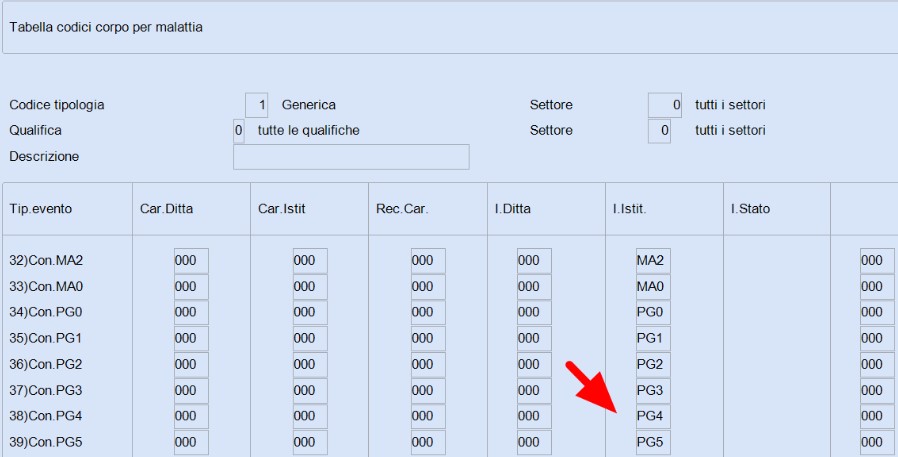The width and height of the screenshot is (898, 457).
Task: Click Car.Istit field in 34)Con.PG0 row
Action: click(310, 312)
